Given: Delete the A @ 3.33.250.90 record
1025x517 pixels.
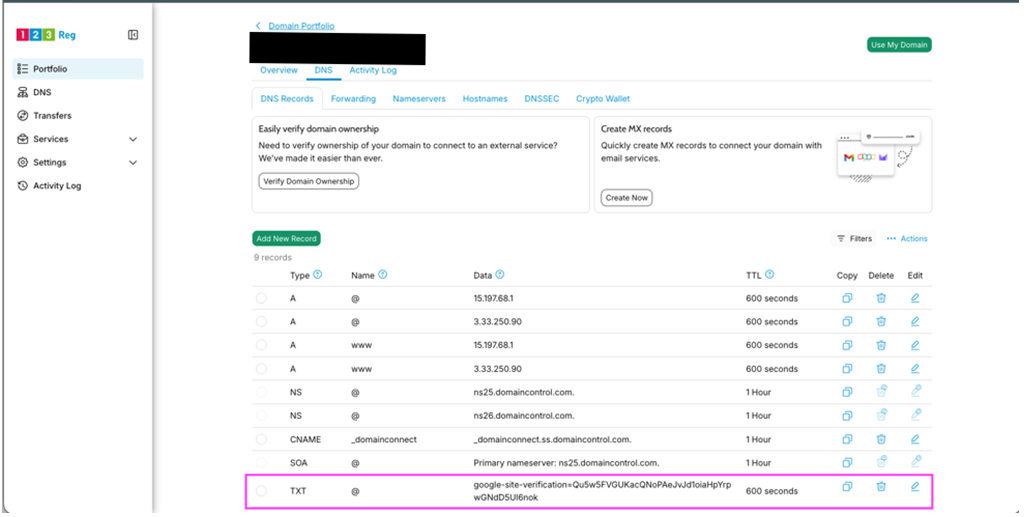Looking at the screenshot, I should point(881,322).
